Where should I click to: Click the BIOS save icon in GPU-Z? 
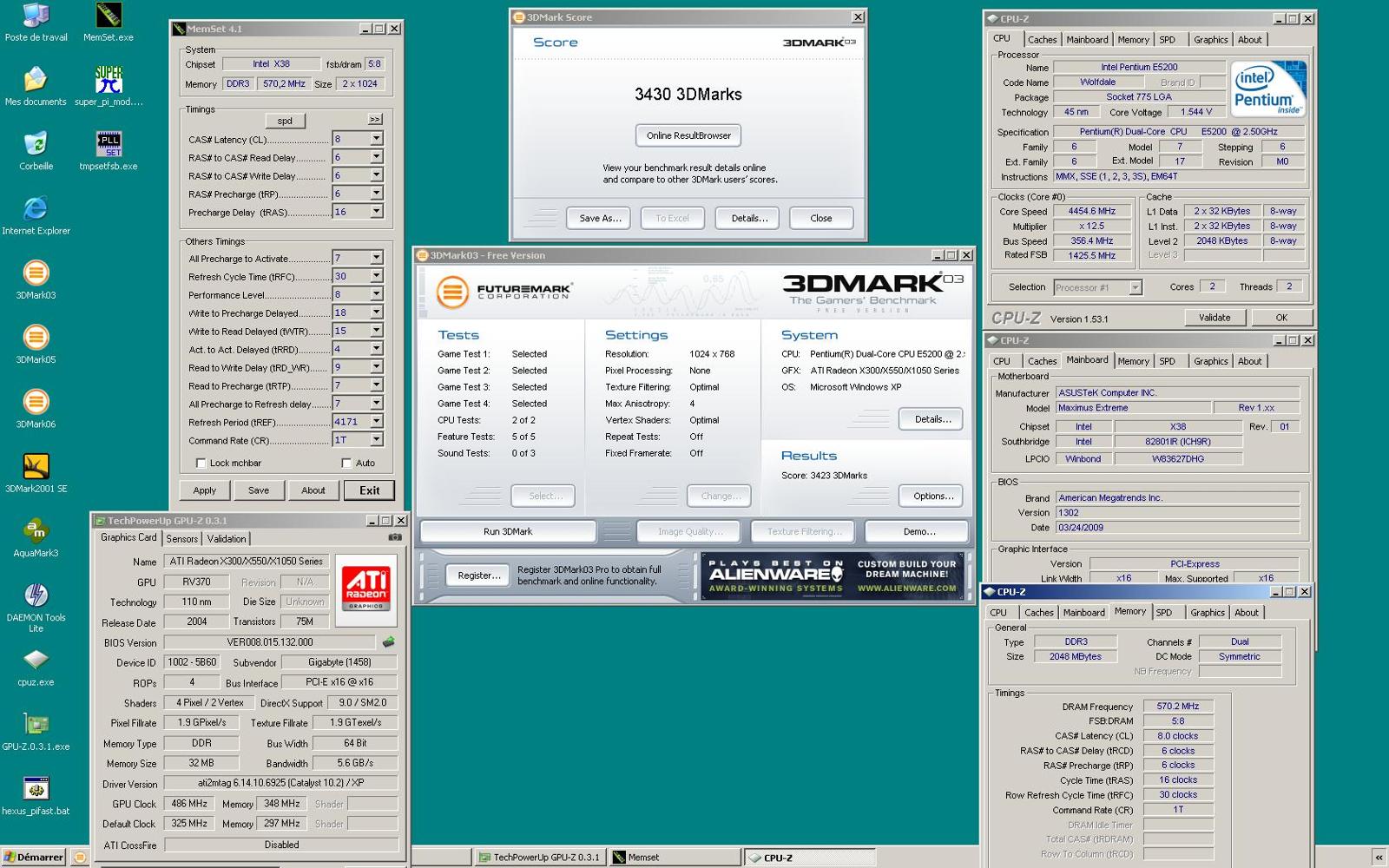pyautogui.click(x=388, y=642)
